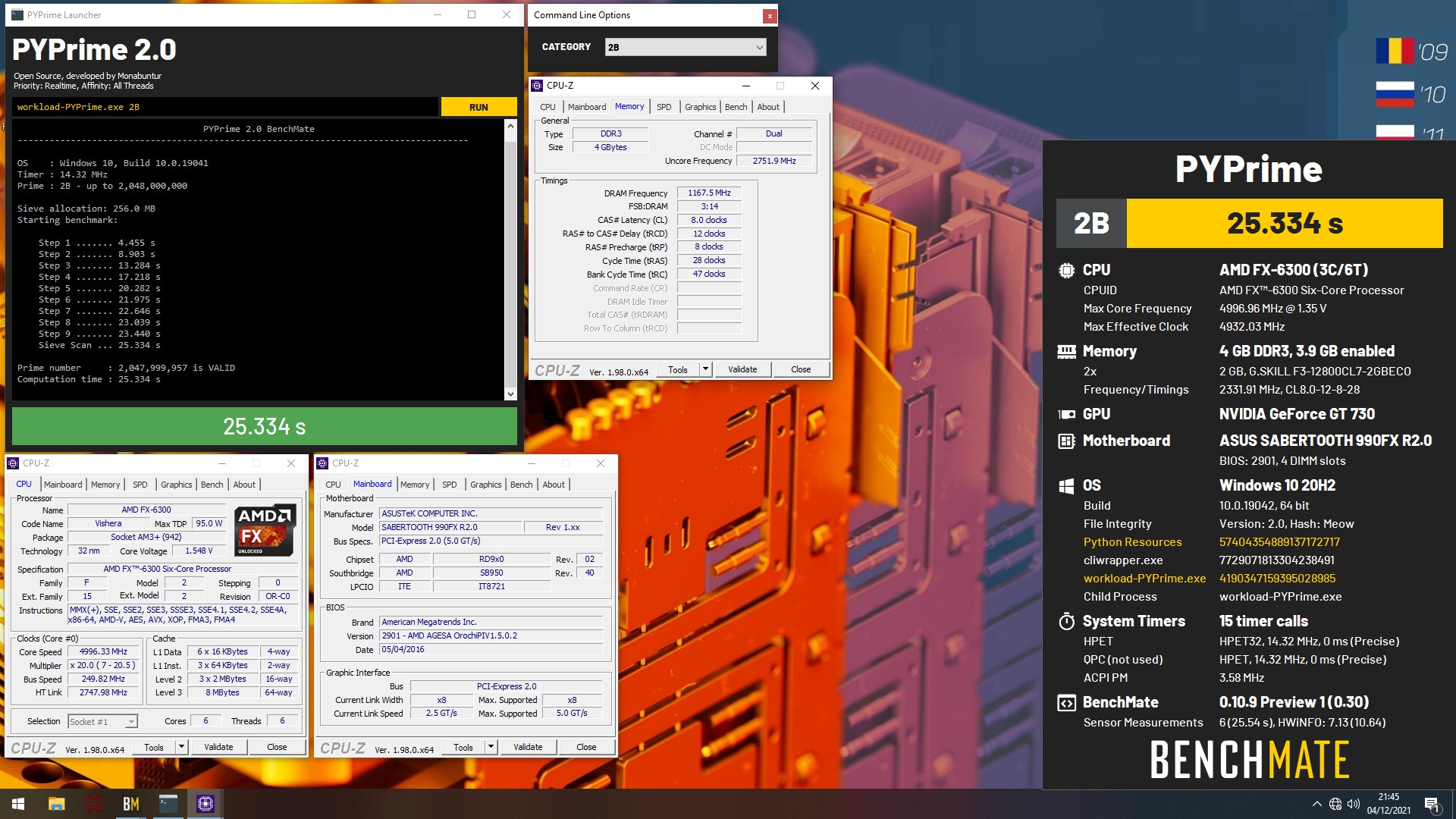Click Validate in CPU-Z Mainboard window
The height and width of the screenshot is (819, 1456).
(528, 747)
